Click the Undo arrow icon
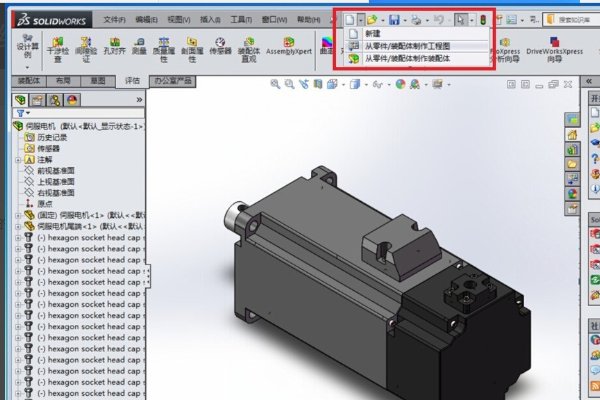Screen dimensions: 600x400 tap(439, 20)
